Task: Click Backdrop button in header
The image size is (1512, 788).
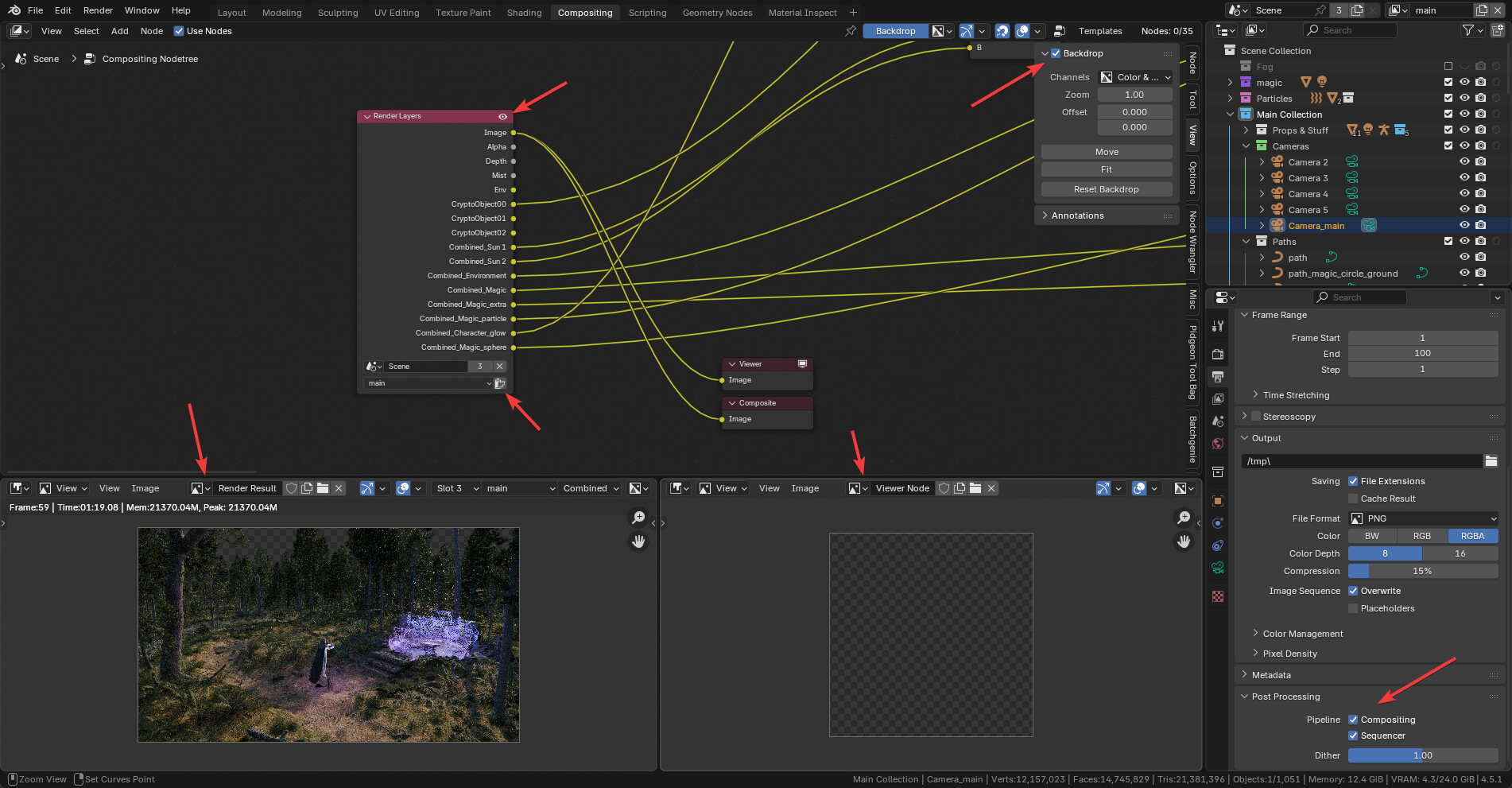Action: pyautogui.click(x=895, y=31)
